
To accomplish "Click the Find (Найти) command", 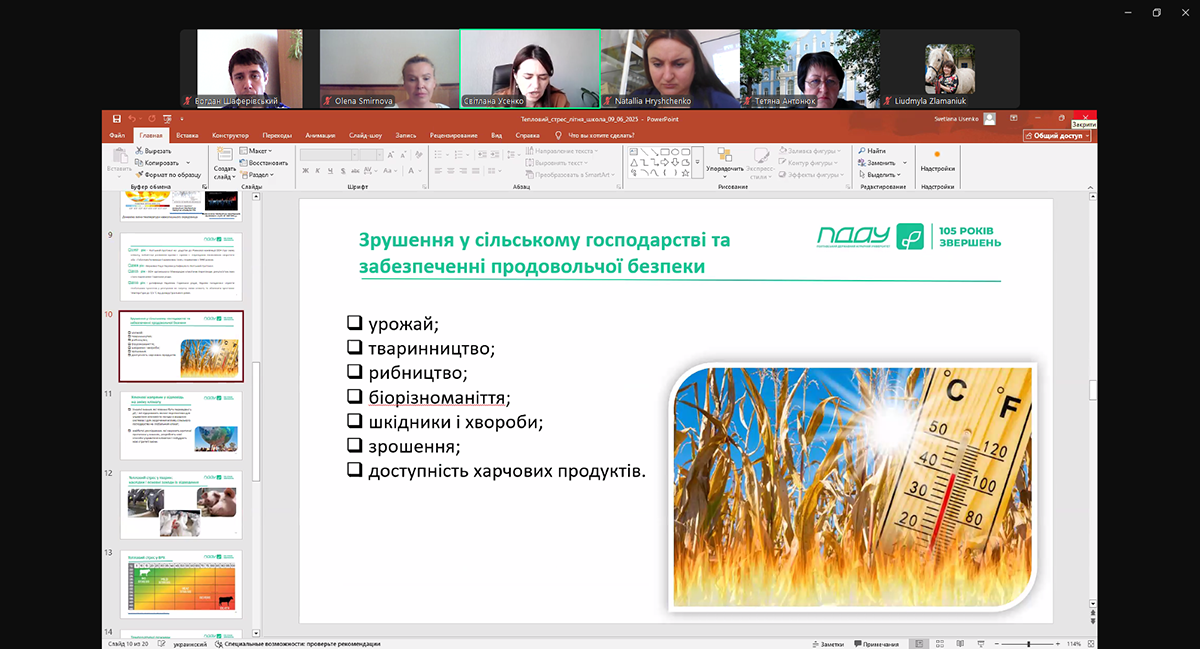I will coord(871,151).
